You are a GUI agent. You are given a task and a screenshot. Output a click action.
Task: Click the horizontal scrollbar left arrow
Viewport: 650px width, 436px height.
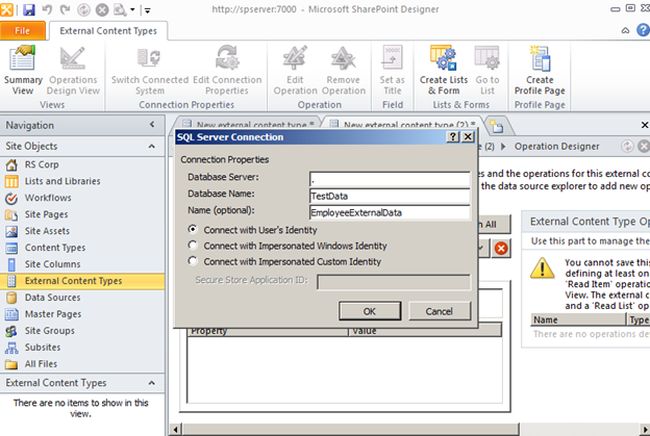tap(175, 429)
